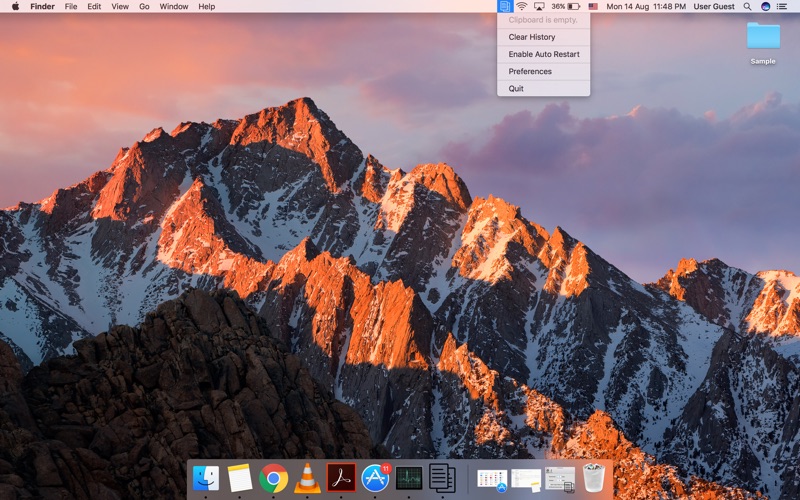Open VLC media player from Dock
The image size is (800, 500).
coord(307,479)
